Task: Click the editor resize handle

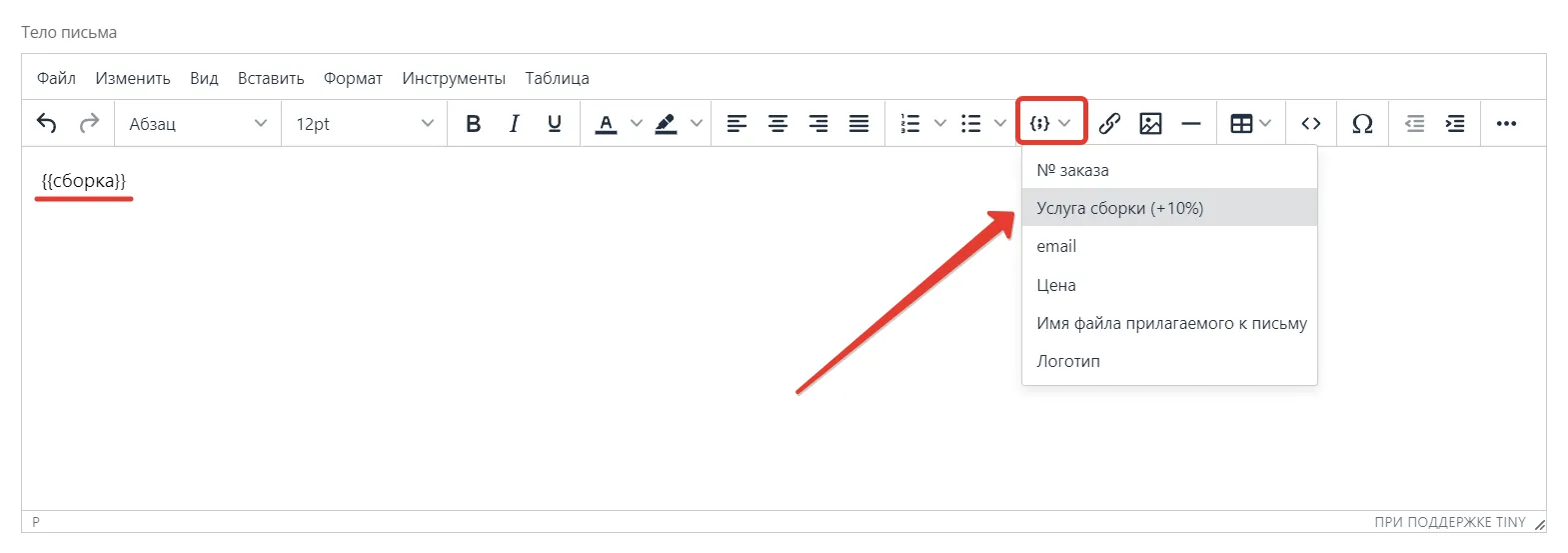Action: tap(1539, 523)
